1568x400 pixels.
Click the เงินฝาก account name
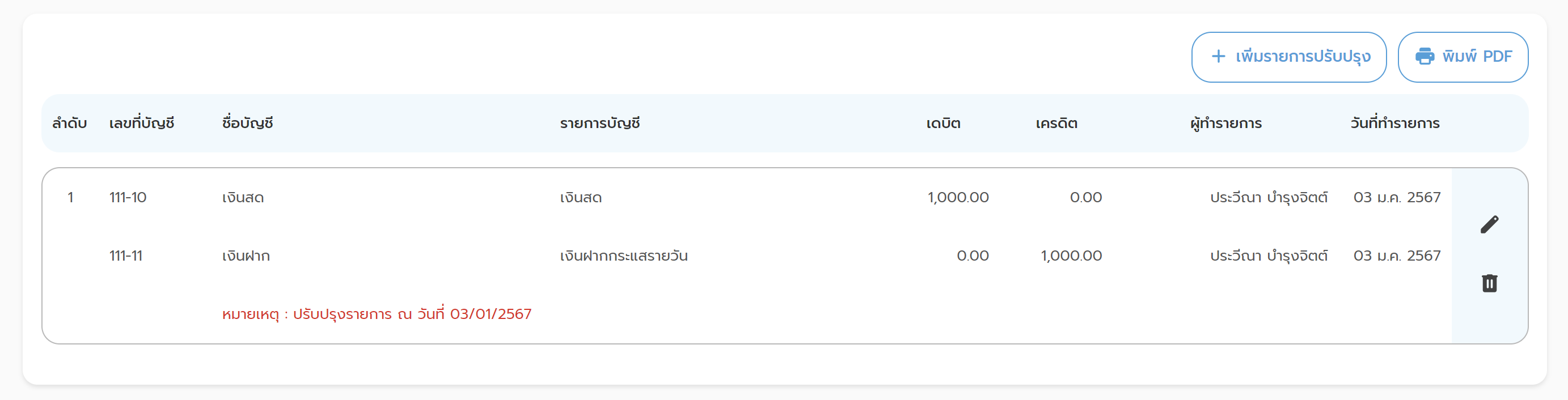pos(246,256)
